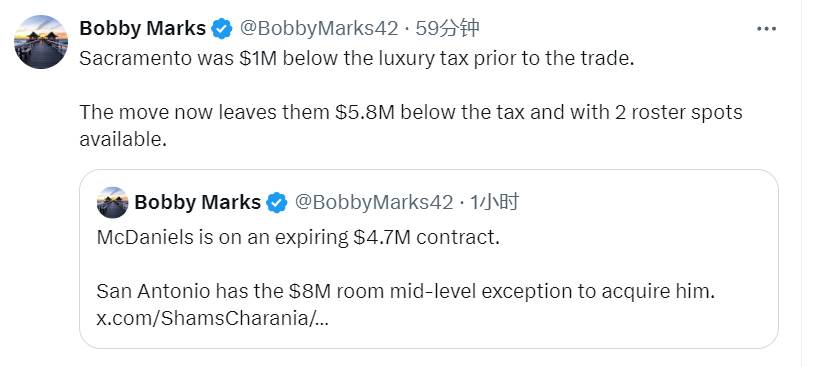Click the line 'The move now leaves them'
This screenshot has height=367, width=822.
click(411, 113)
